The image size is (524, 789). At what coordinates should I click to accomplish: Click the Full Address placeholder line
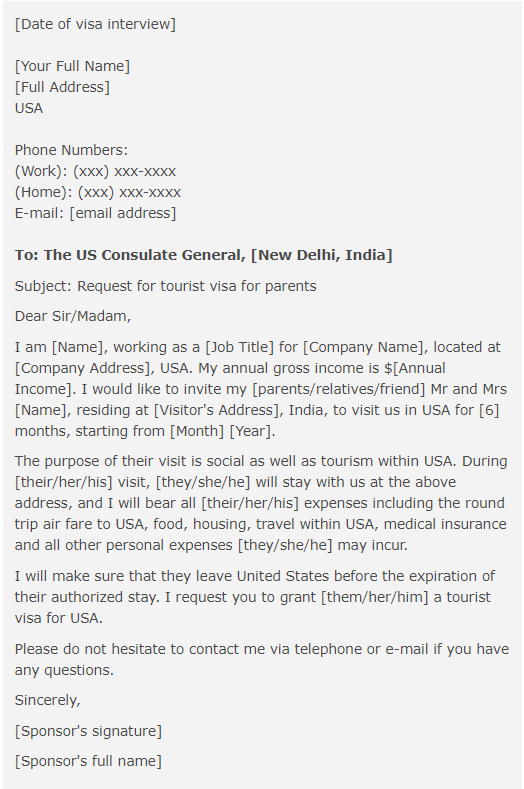62,88
